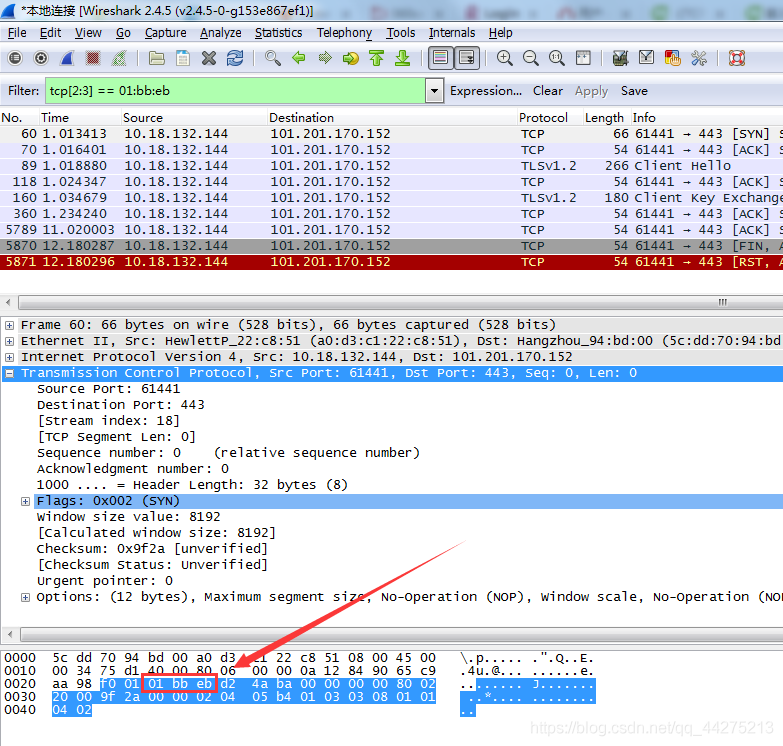Open the capture options icon

coord(41,58)
